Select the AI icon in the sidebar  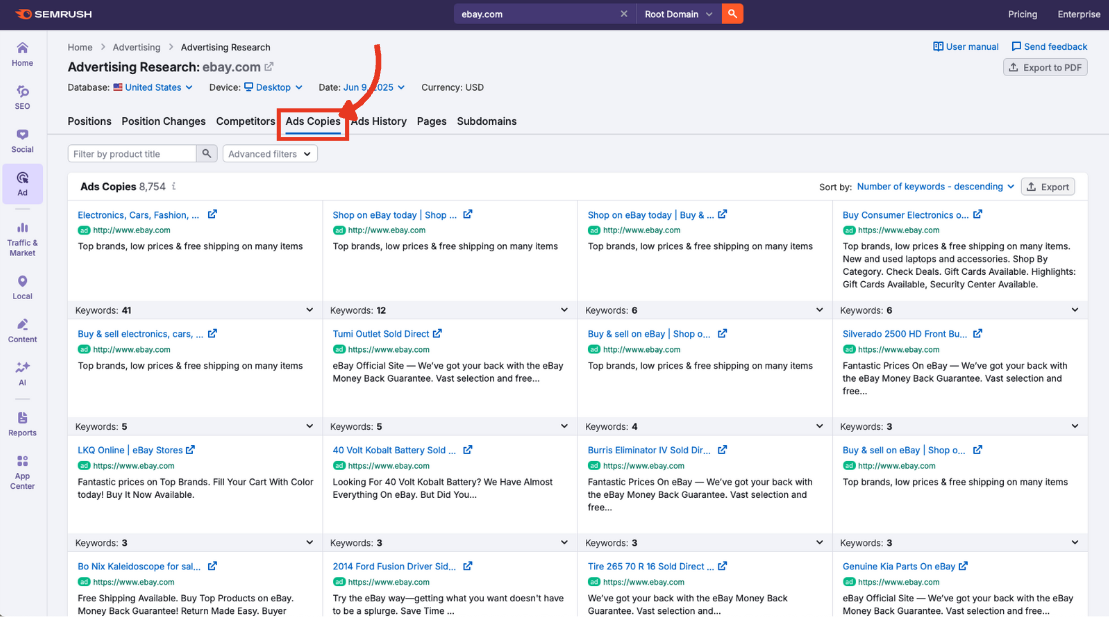[21, 373]
